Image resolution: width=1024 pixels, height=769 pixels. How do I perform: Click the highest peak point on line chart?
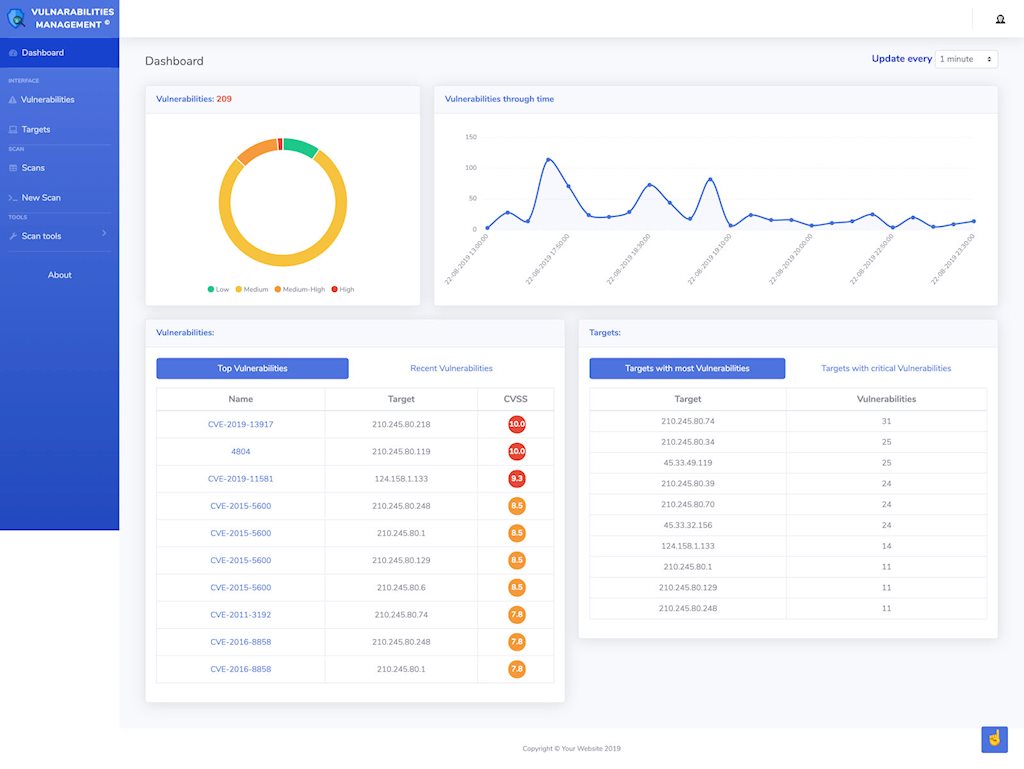coord(548,159)
